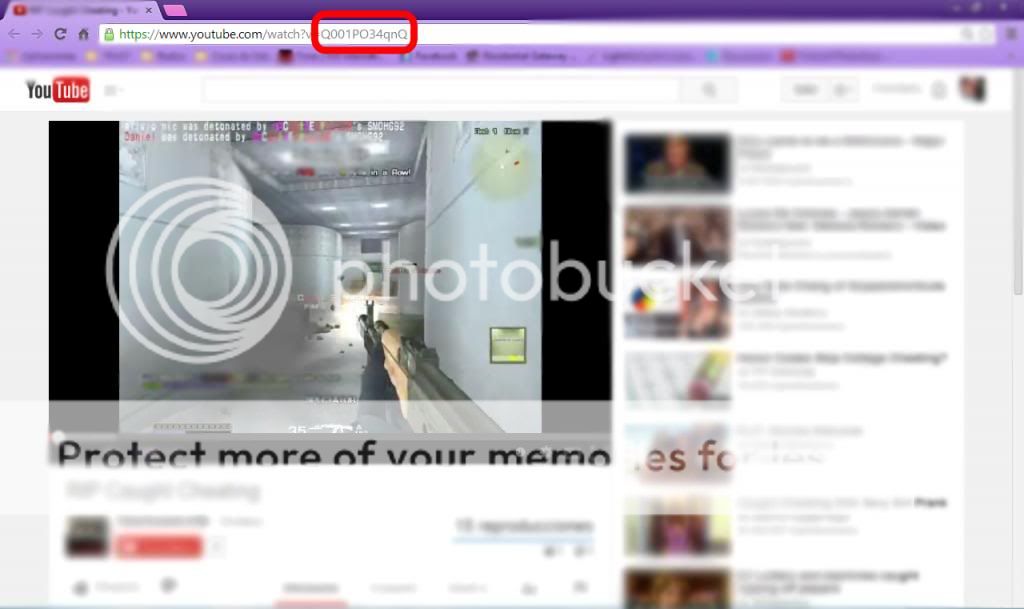Open the Chrome menu at the toolbar's end
This screenshot has width=1024, height=609.
pos(1012,34)
